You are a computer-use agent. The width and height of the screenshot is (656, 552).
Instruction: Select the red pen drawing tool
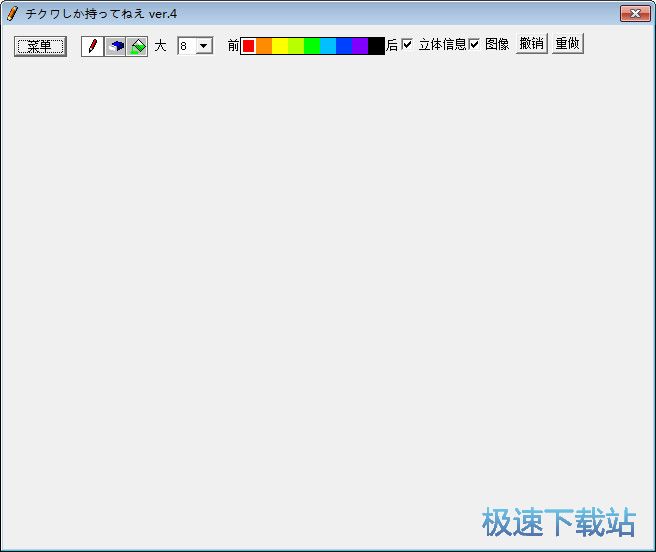(x=92, y=46)
